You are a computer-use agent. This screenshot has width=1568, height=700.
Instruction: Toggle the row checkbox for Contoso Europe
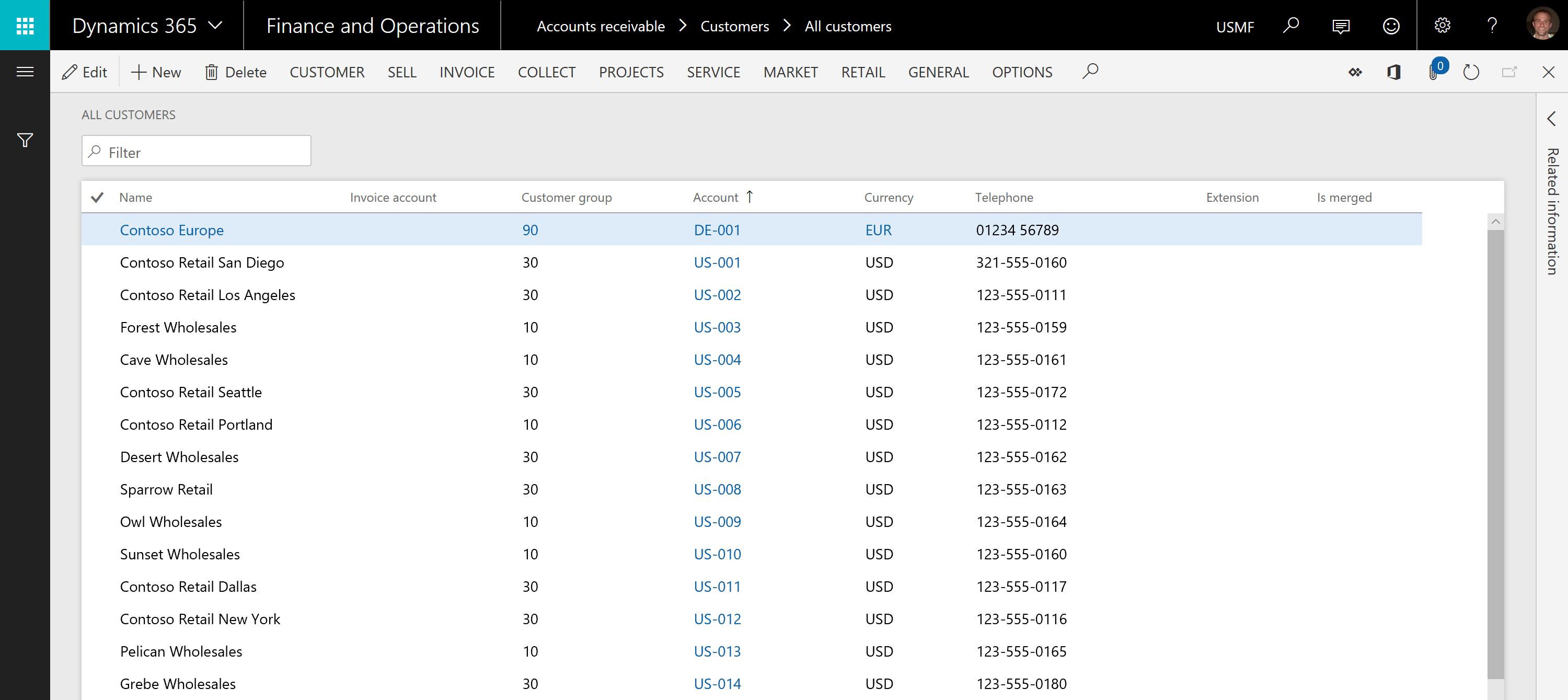point(97,229)
